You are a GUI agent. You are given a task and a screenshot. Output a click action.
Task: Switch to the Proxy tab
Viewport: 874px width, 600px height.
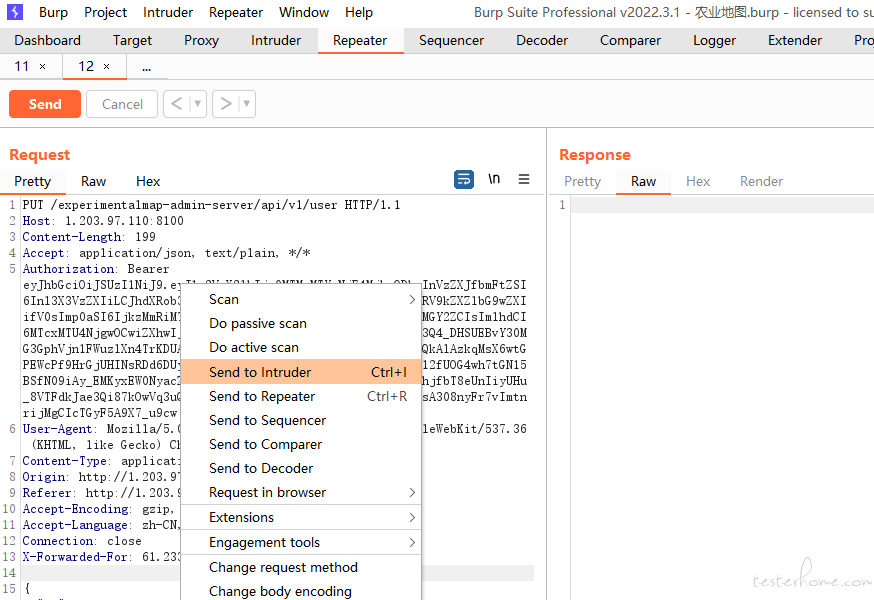coord(201,40)
